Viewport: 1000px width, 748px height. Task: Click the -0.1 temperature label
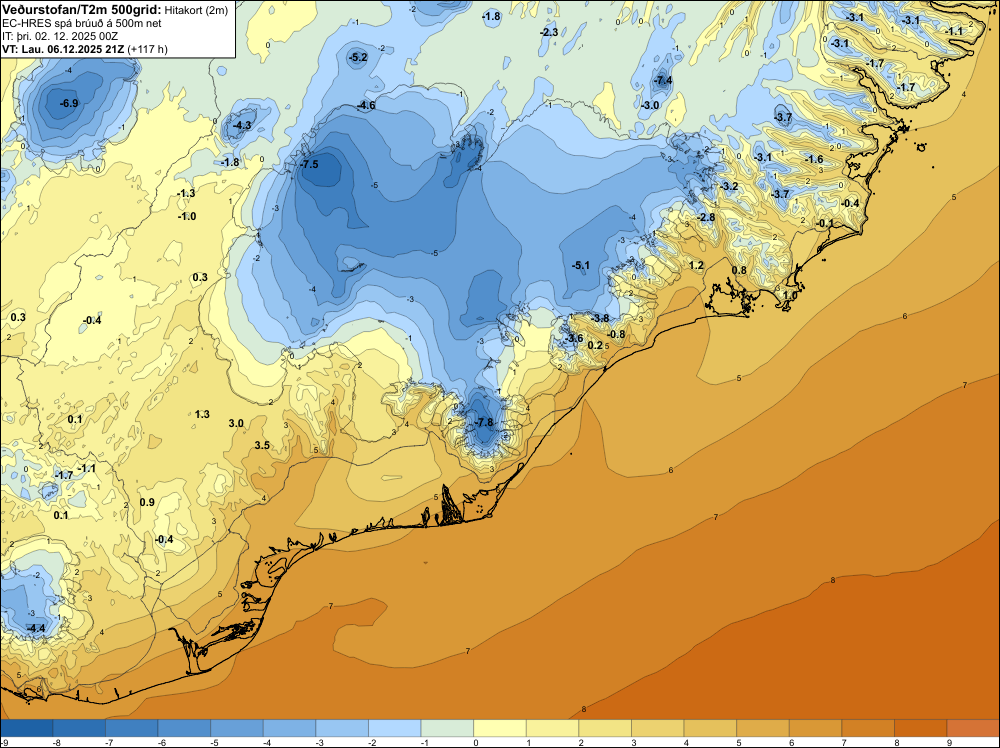click(825, 223)
